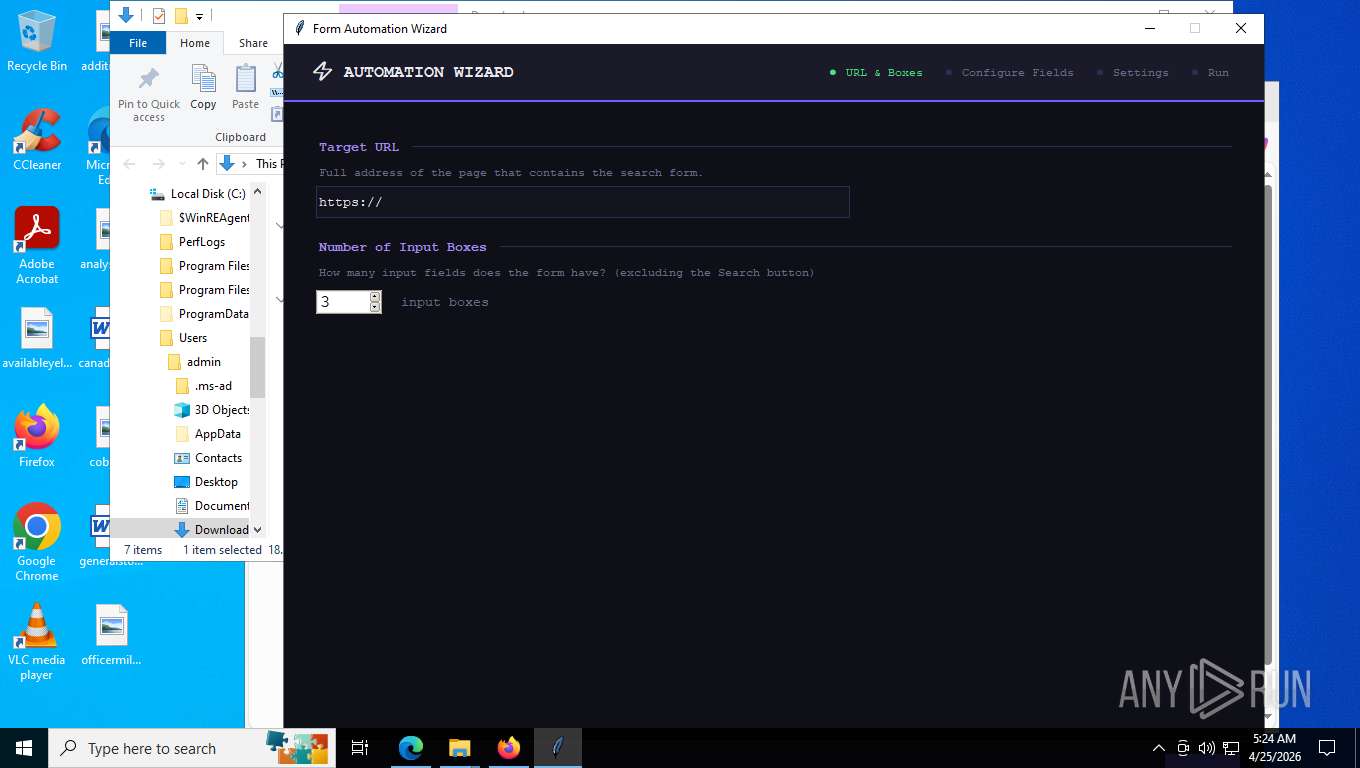Open the File tab in File Explorer
Screen dimensions: 1360x768
(x=138, y=43)
